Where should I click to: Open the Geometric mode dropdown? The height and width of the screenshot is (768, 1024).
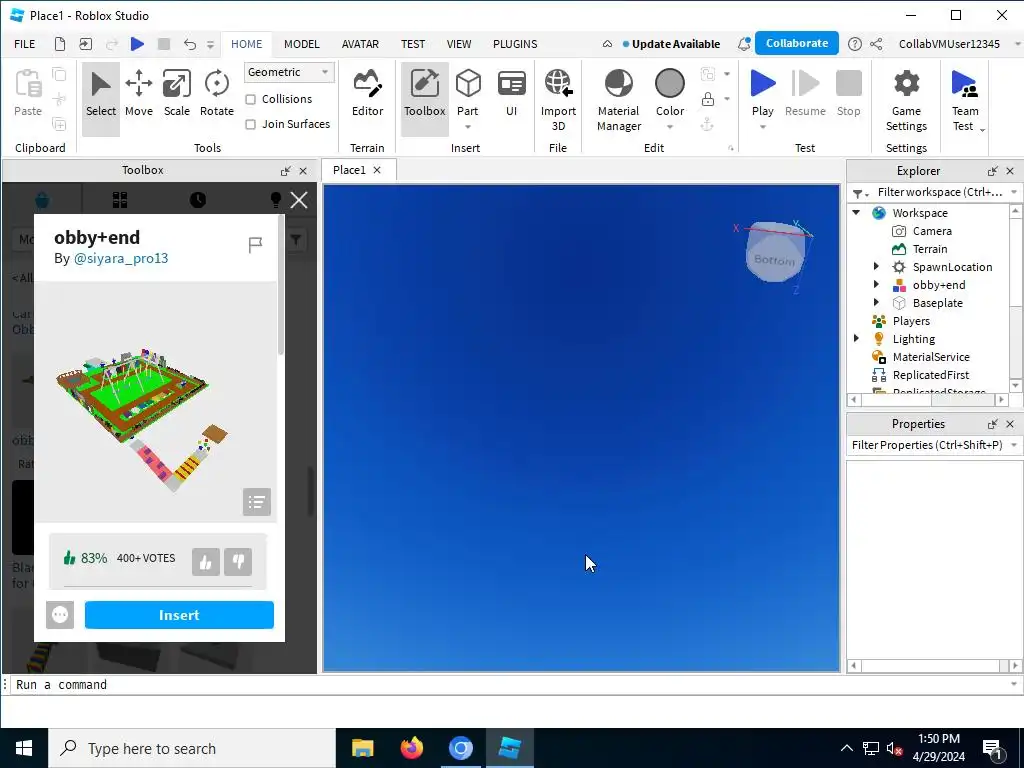289,72
